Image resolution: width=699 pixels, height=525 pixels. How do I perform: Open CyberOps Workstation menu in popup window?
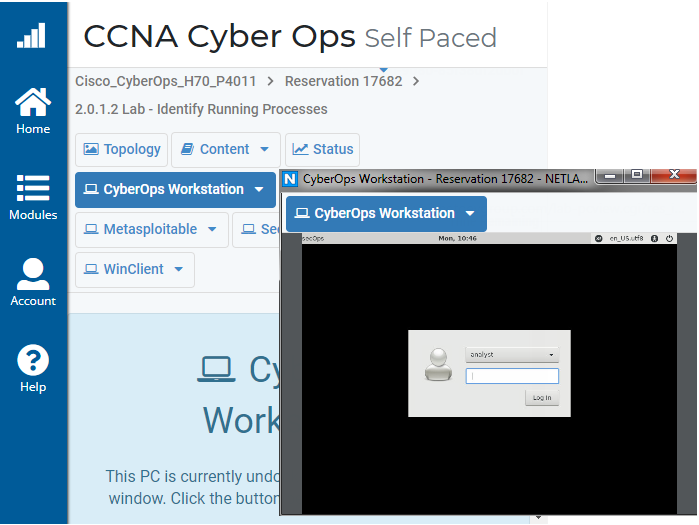(x=386, y=213)
